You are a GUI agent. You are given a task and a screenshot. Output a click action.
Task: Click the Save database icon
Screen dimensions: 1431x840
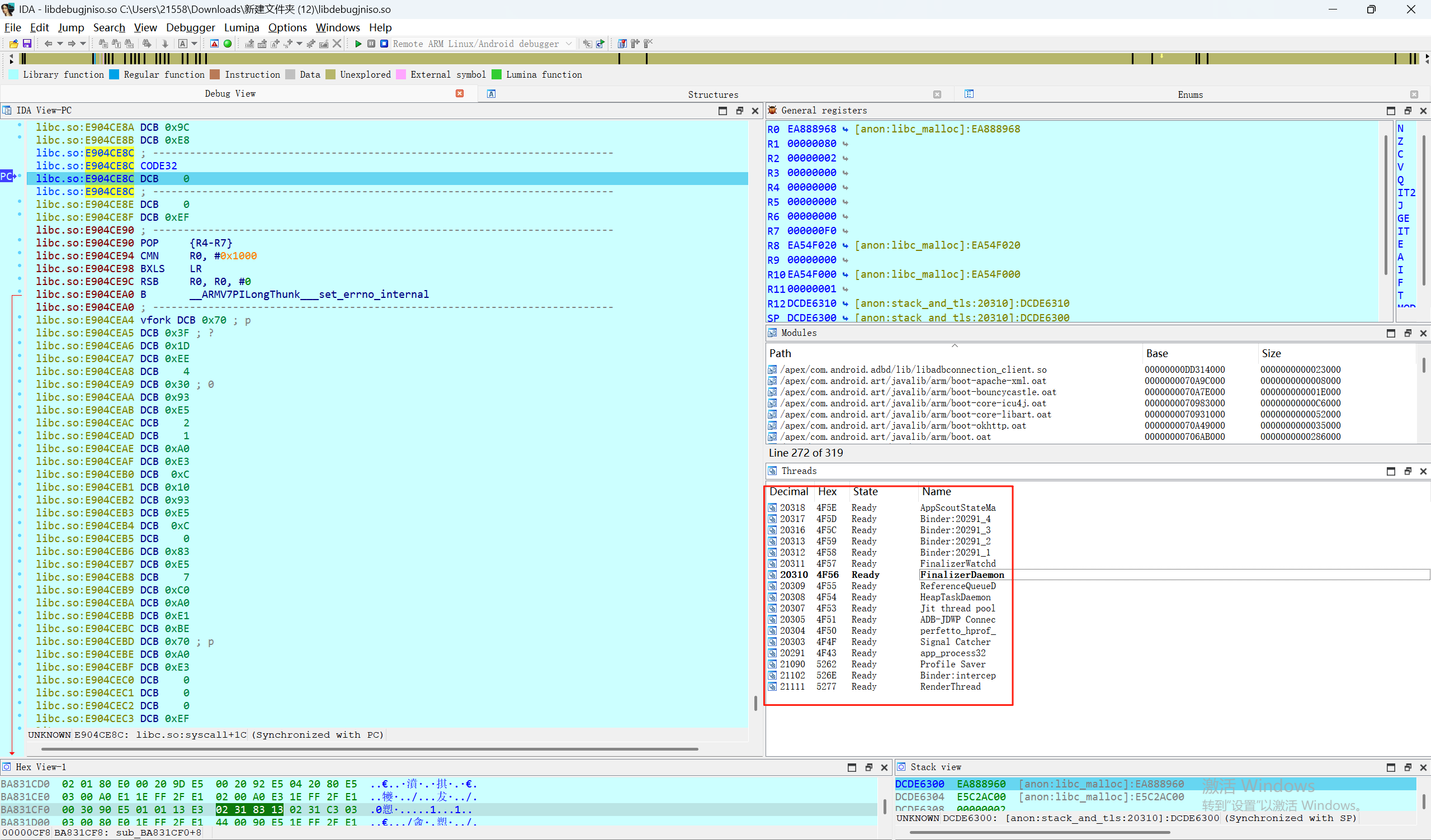coord(27,44)
